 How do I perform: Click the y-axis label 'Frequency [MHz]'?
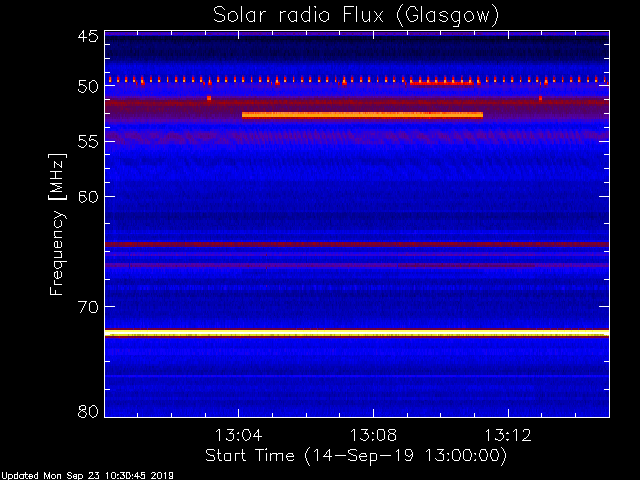click(57, 224)
